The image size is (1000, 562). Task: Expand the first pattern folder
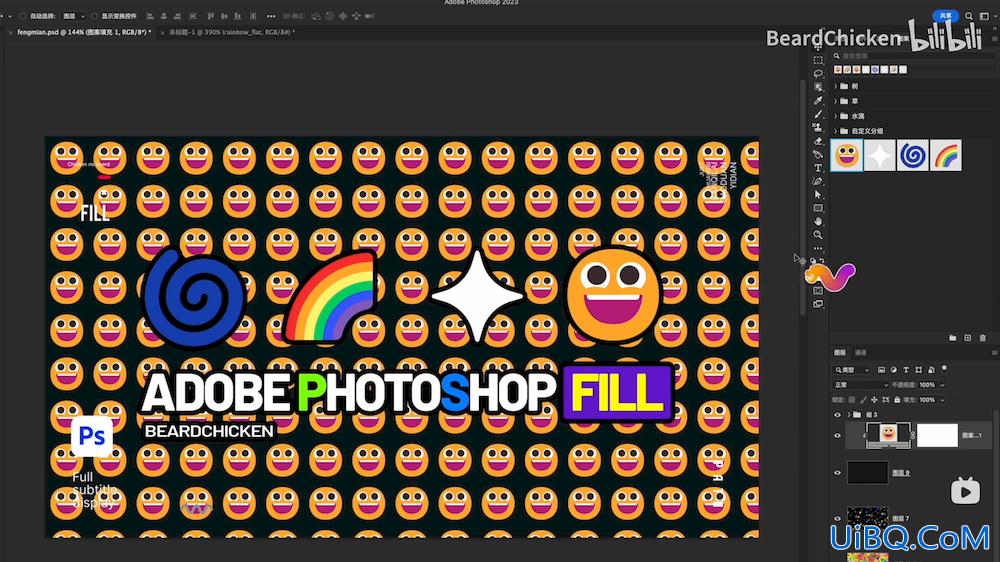pos(835,86)
